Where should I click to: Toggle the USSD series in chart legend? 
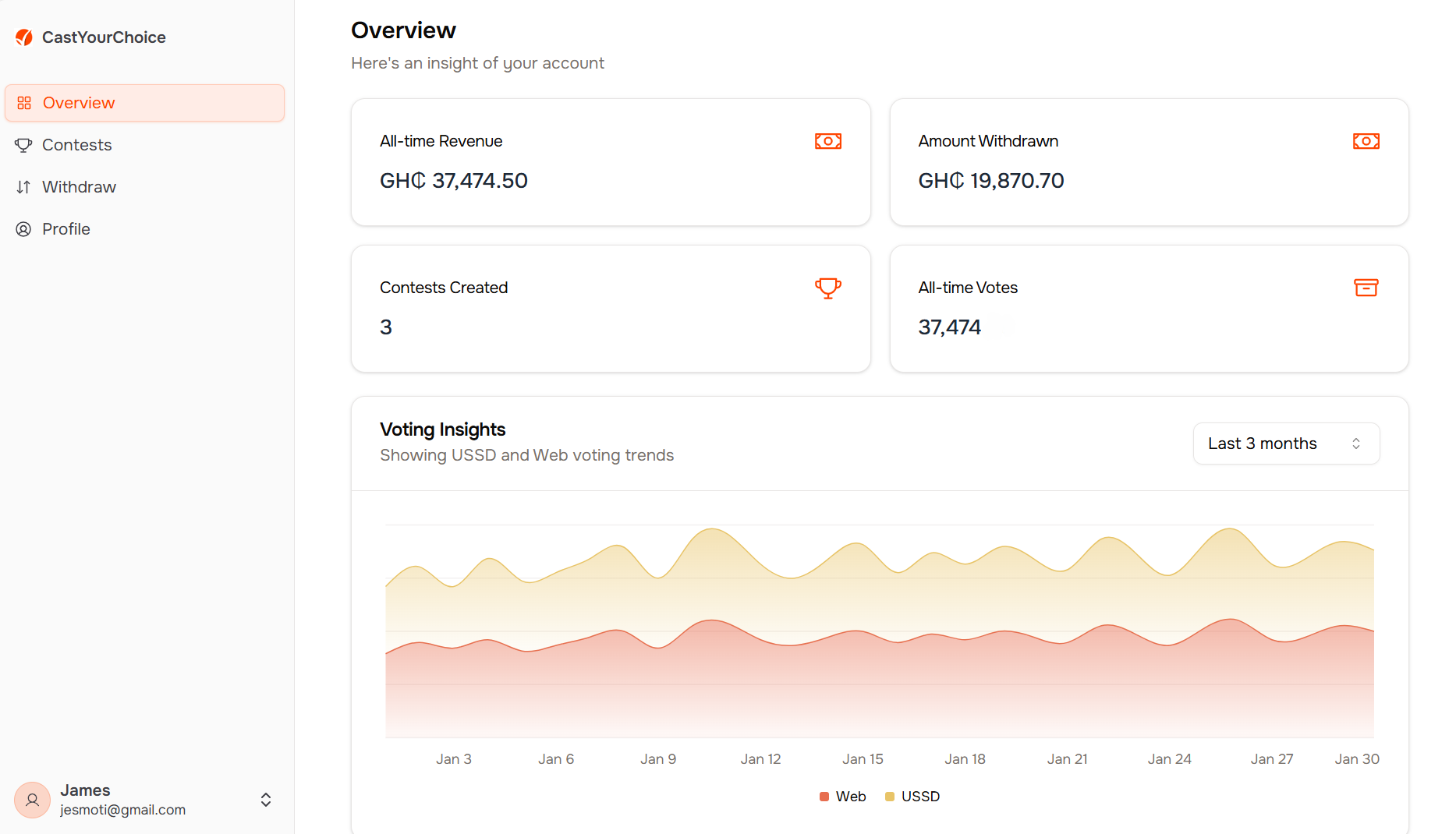pyautogui.click(x=912, y=797)
